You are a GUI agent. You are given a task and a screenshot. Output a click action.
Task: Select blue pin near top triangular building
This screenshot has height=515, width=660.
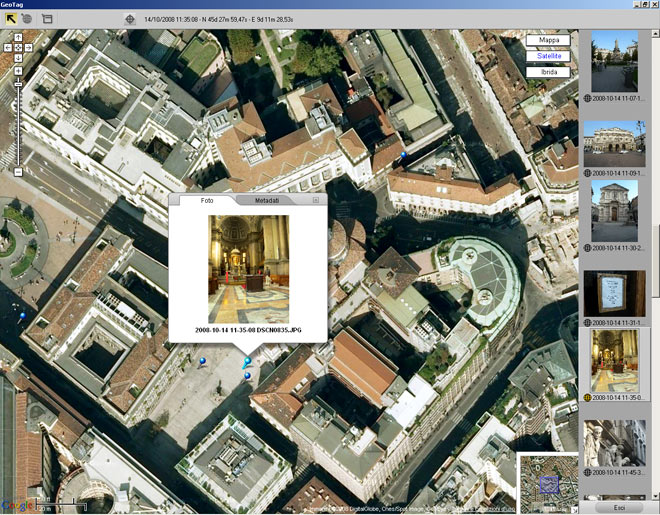(404, 155)
